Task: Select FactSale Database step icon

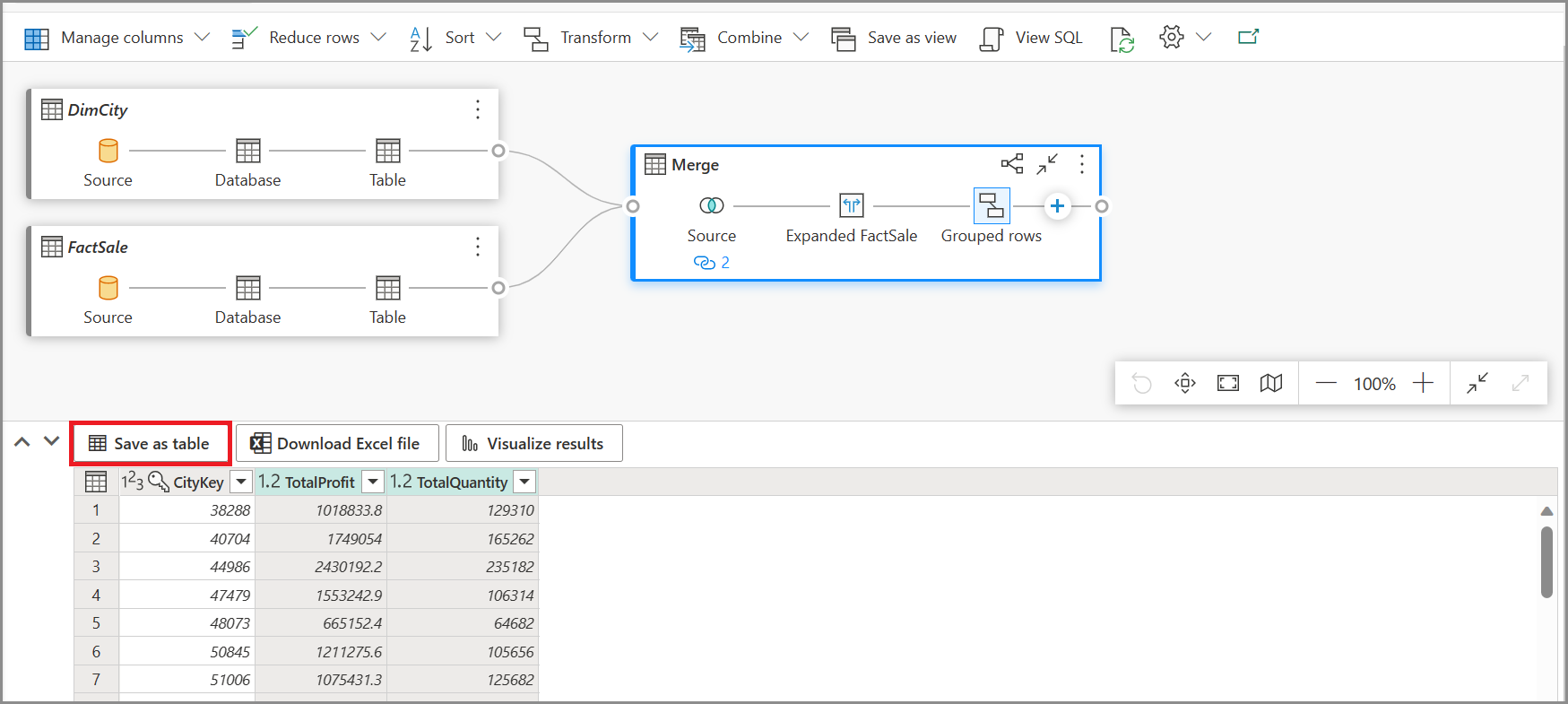Action: [247, 288]
